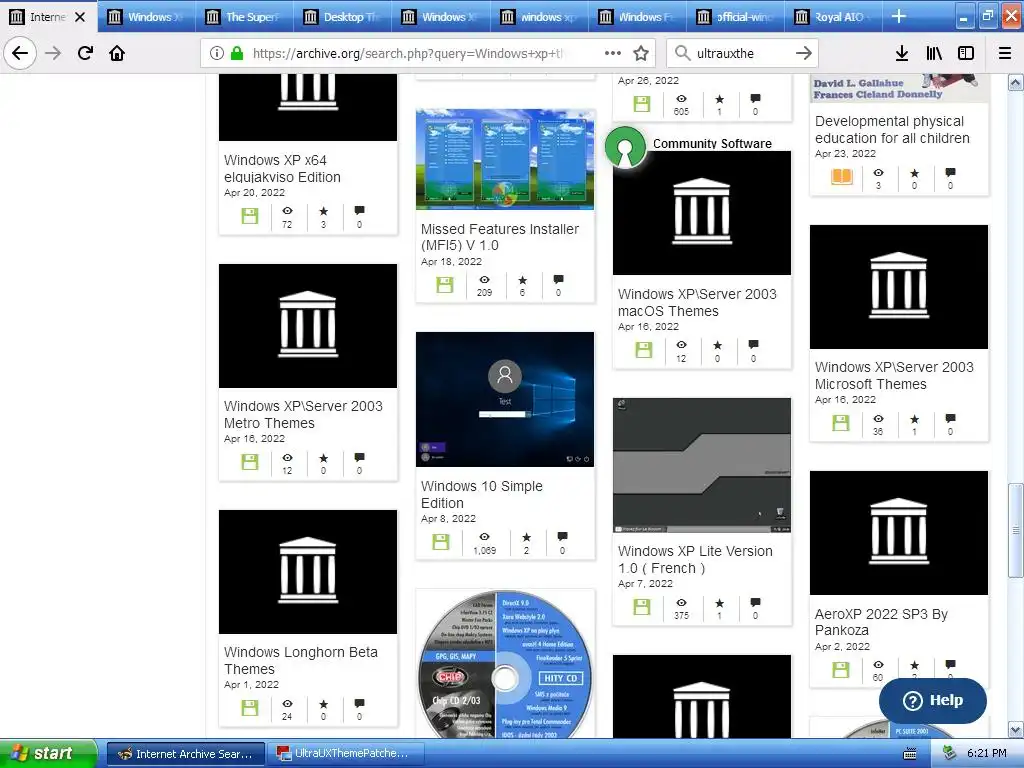The height and width of the screenshot is (768, 1024).
Task: Open Windows 10 Simple Edition login thumbnail
Action: [505, 400]
